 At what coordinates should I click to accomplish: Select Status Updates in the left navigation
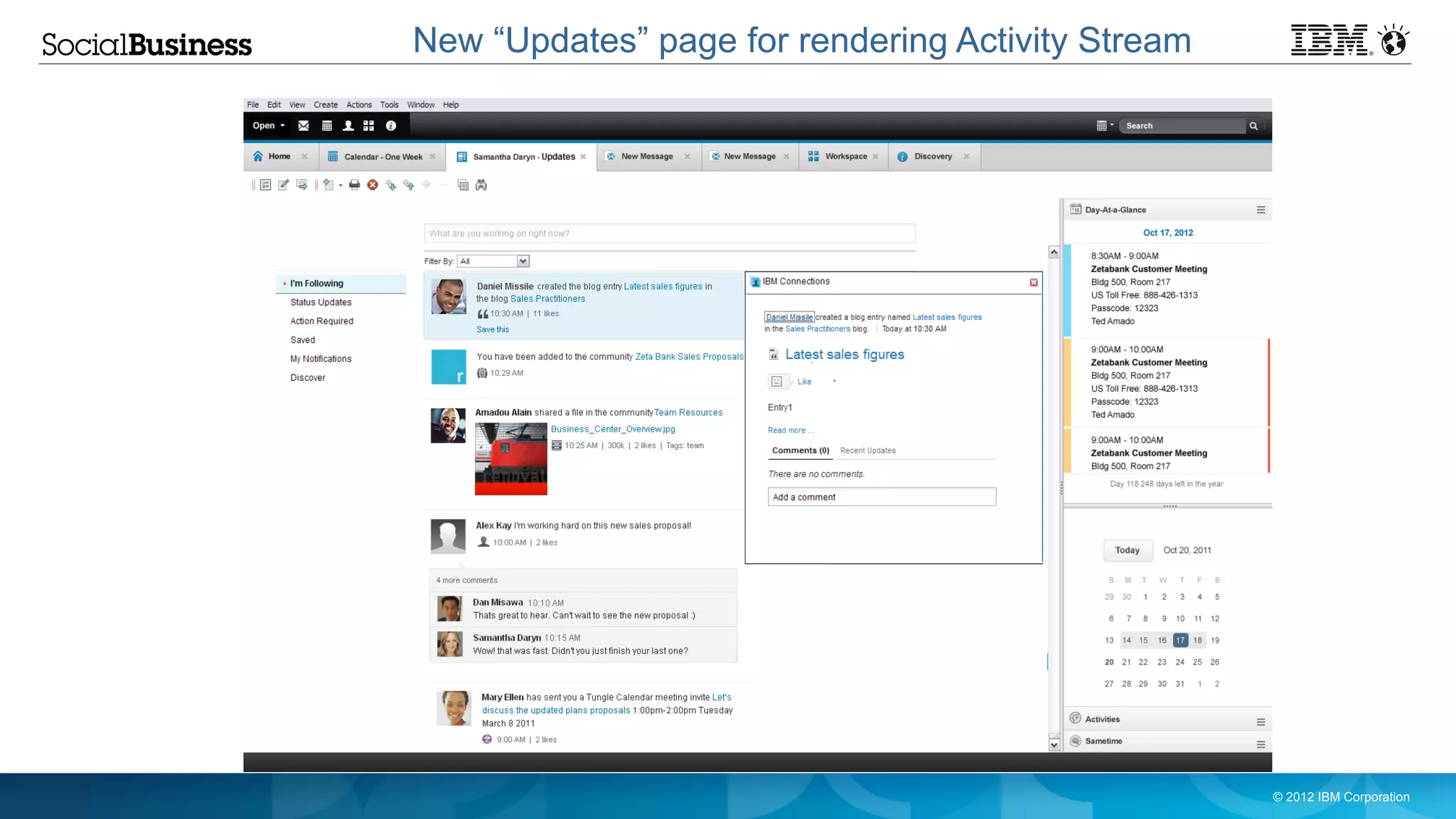click(321, 302)
